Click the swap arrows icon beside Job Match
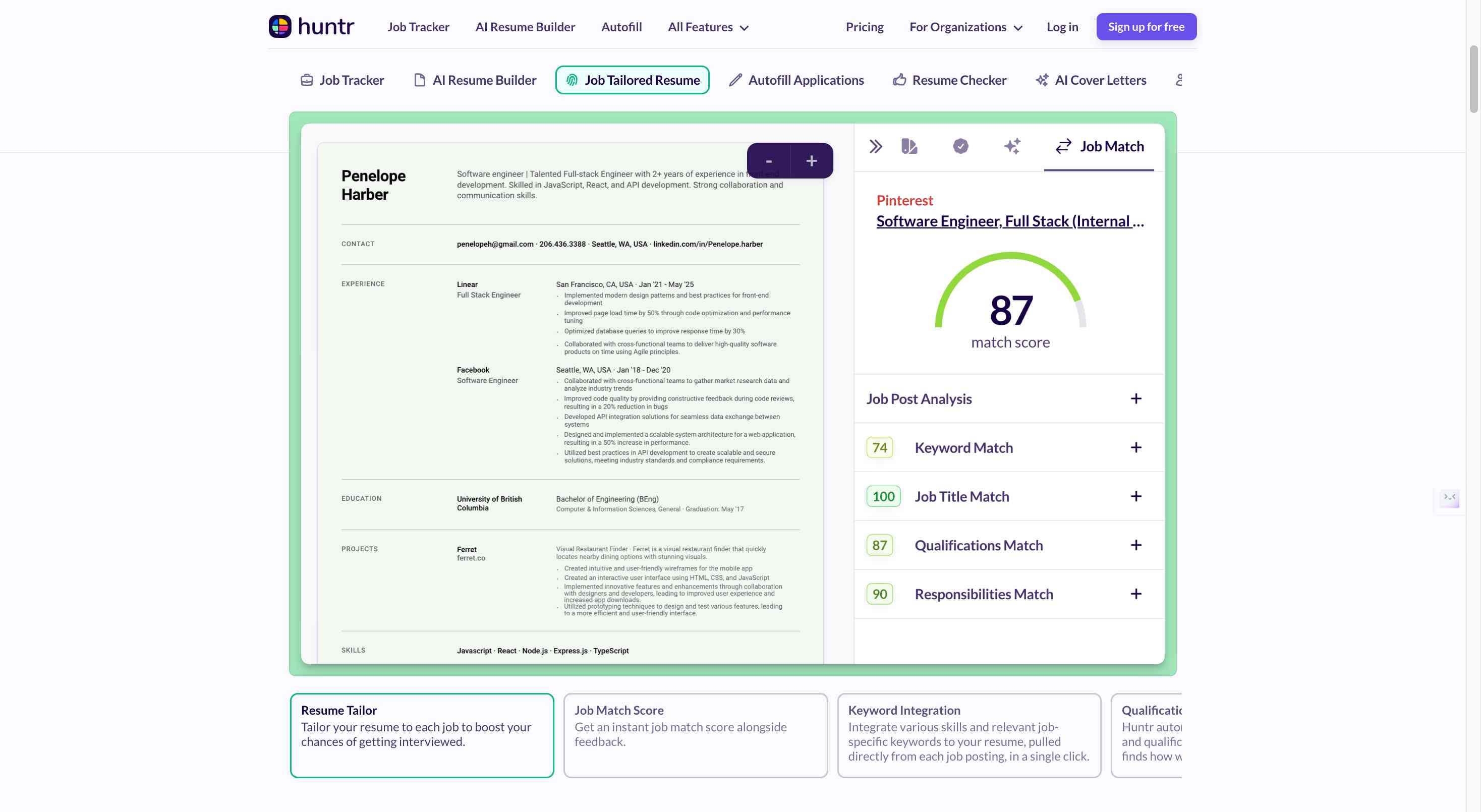The image size is (1481, 812). point(1063,147)
